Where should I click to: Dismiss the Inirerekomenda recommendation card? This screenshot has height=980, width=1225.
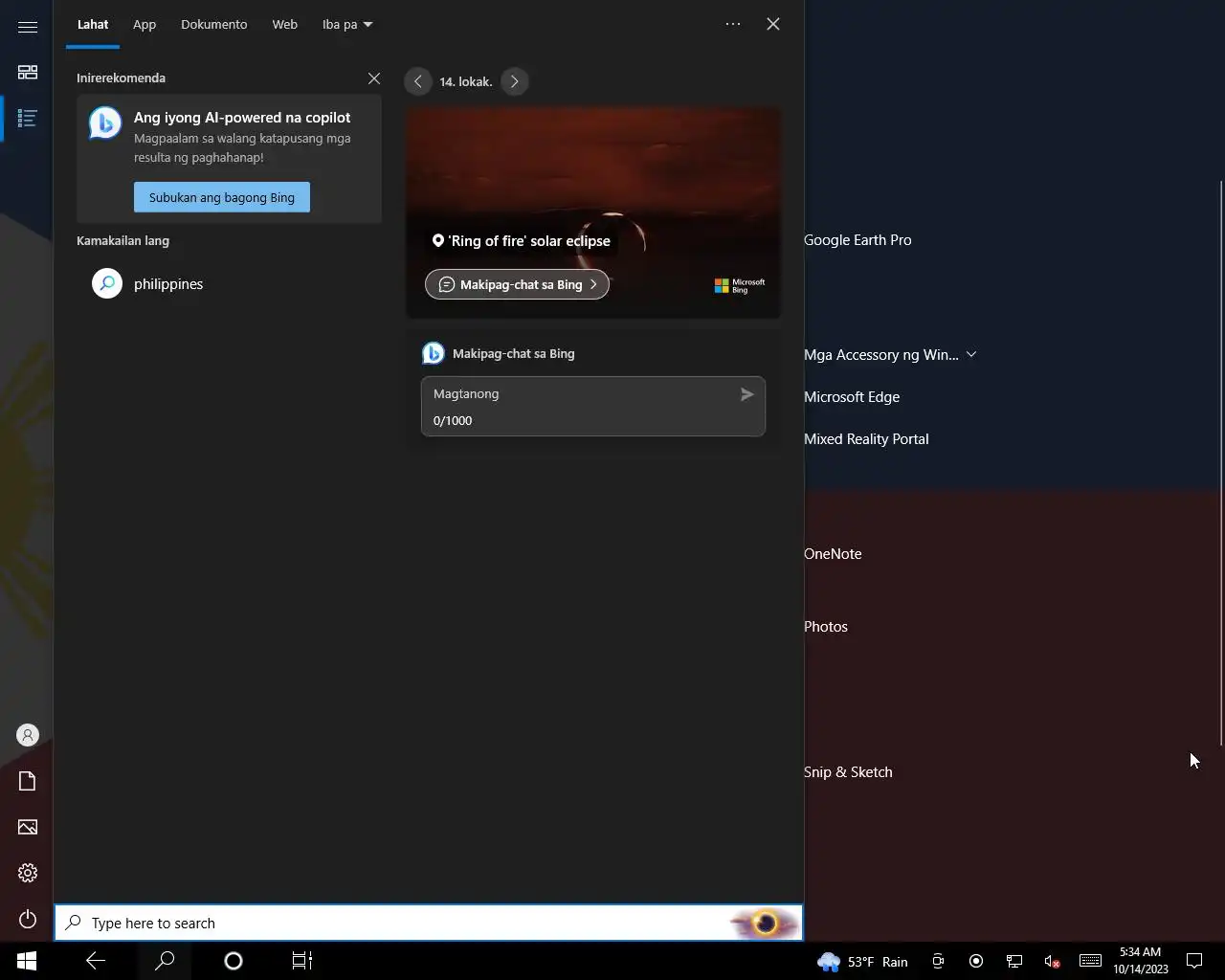point(374,78)
